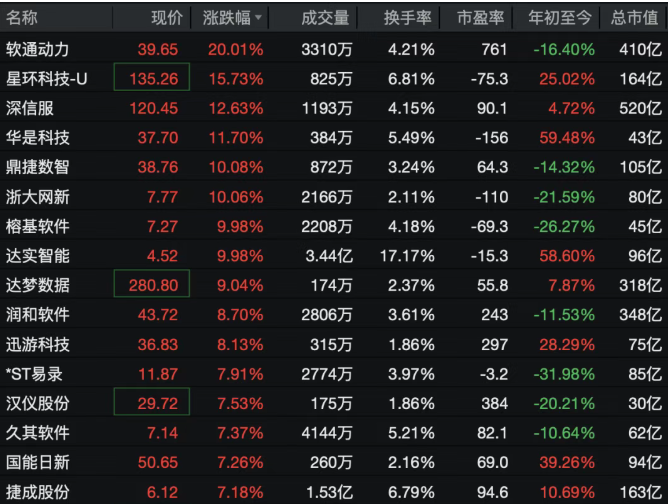Click the 名称 column header
This screenshot has height=504, width=668.
pos(22,18)
